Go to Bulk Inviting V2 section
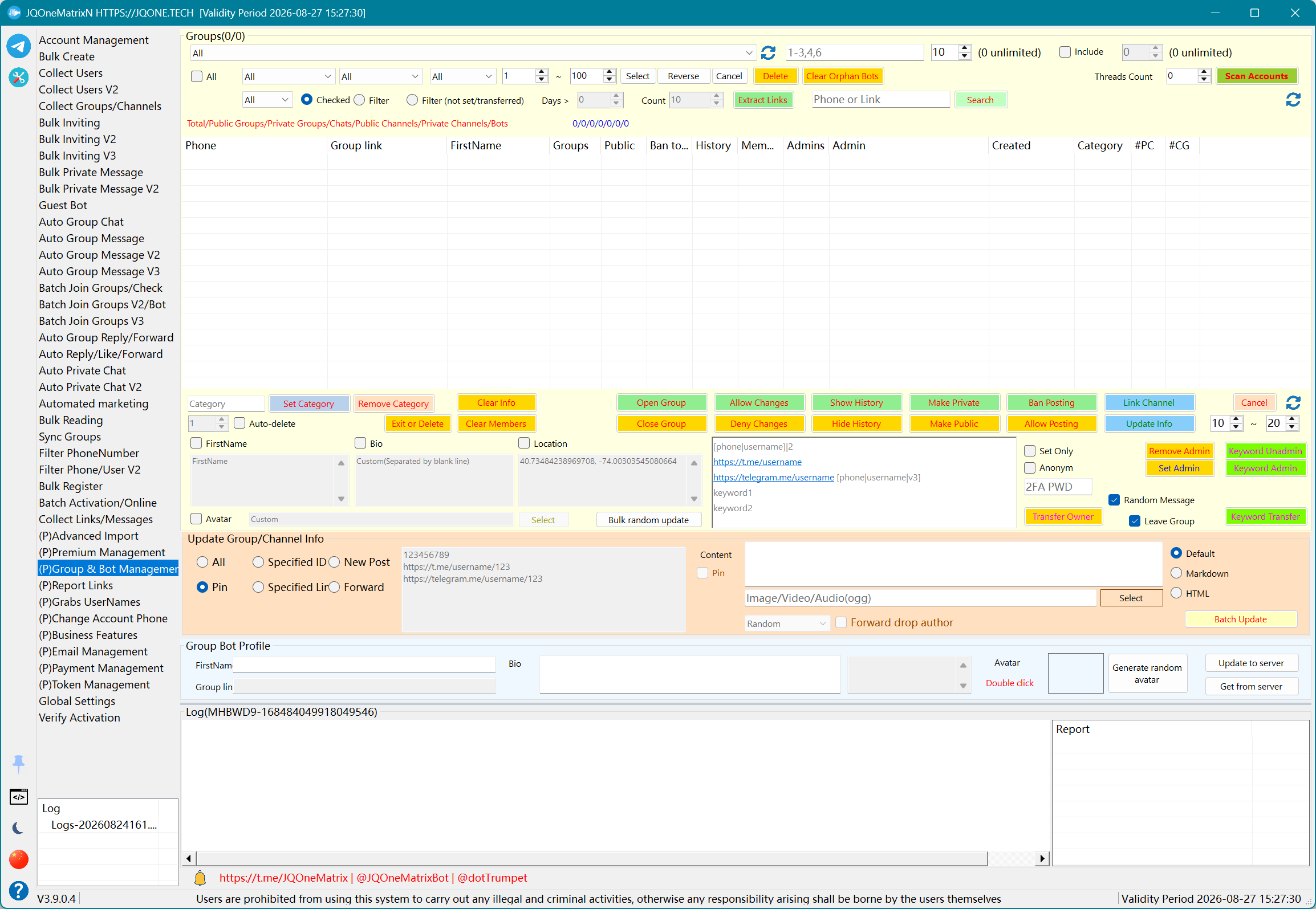Image resolution: width=1316 pixels, height=909 pixels. pos(77,139)
